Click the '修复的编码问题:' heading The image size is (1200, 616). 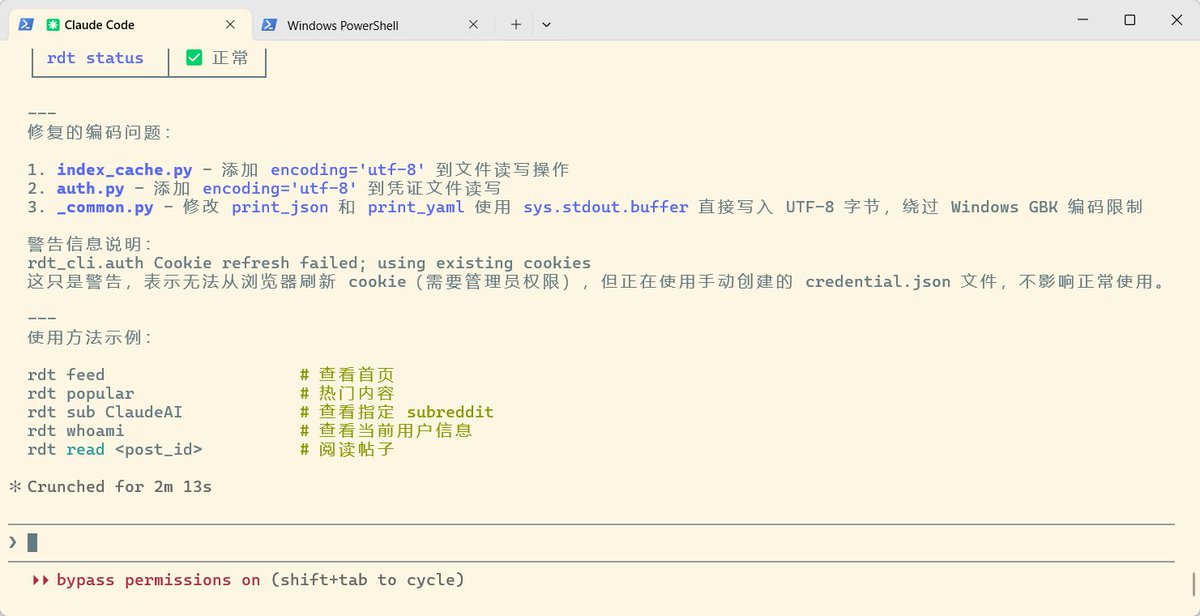click(99, 132)
